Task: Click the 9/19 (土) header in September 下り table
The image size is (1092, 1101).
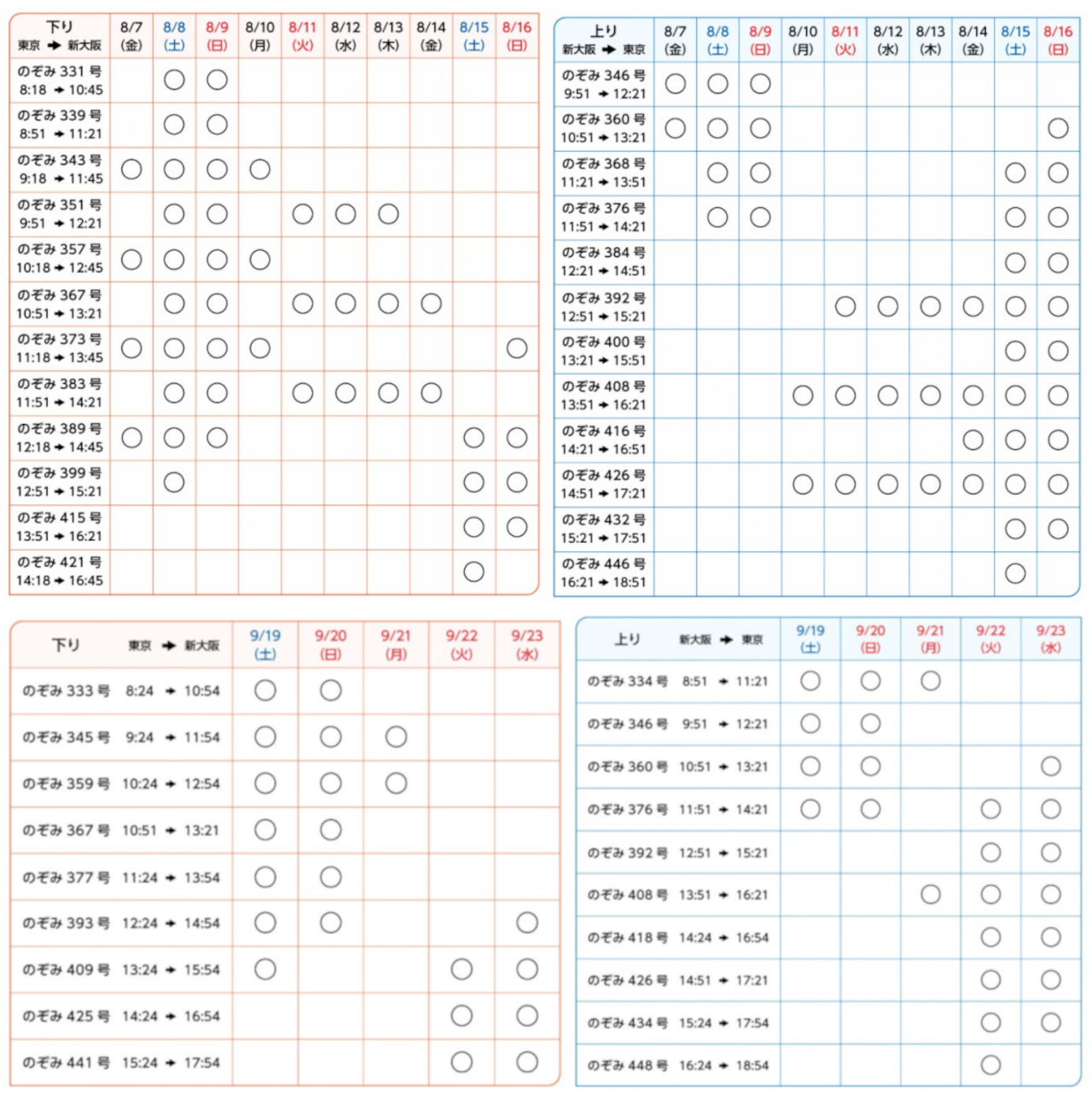Action: (265, 644)
